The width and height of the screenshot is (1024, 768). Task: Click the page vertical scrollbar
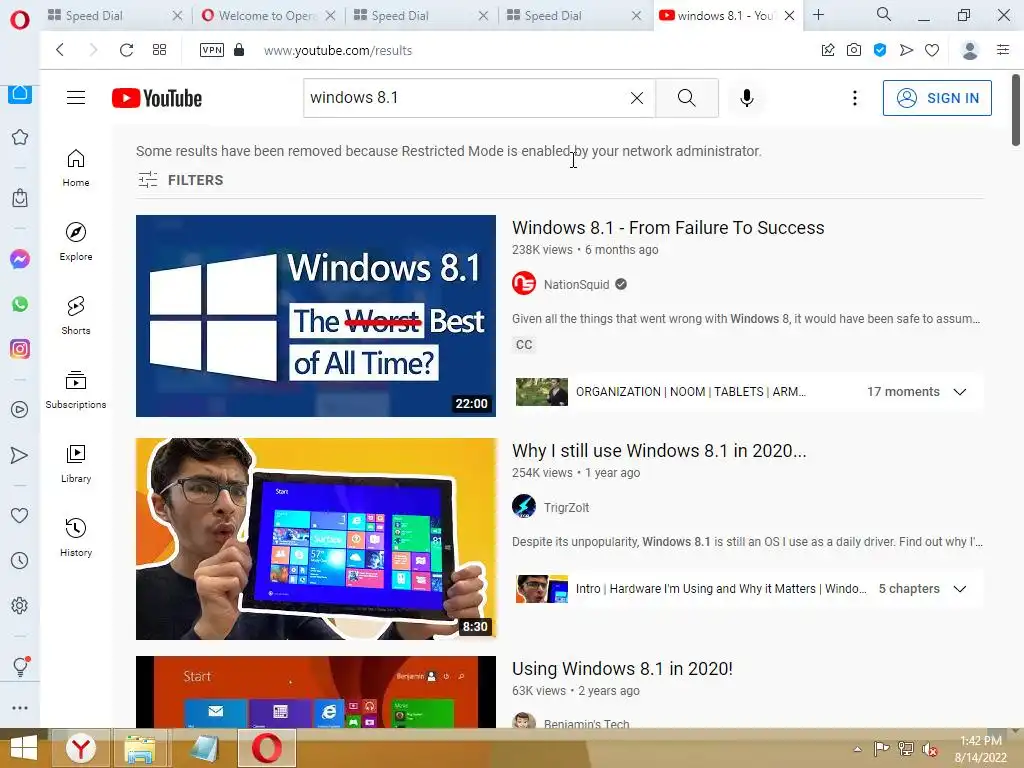pos(1016,111)
